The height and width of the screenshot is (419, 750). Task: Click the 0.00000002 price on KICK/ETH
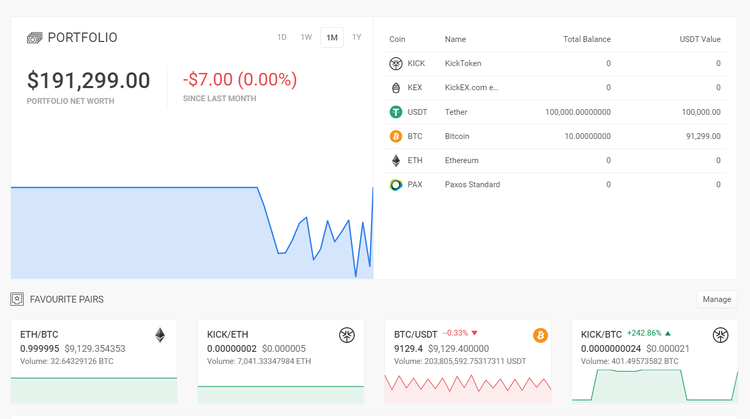click(232, 349)
